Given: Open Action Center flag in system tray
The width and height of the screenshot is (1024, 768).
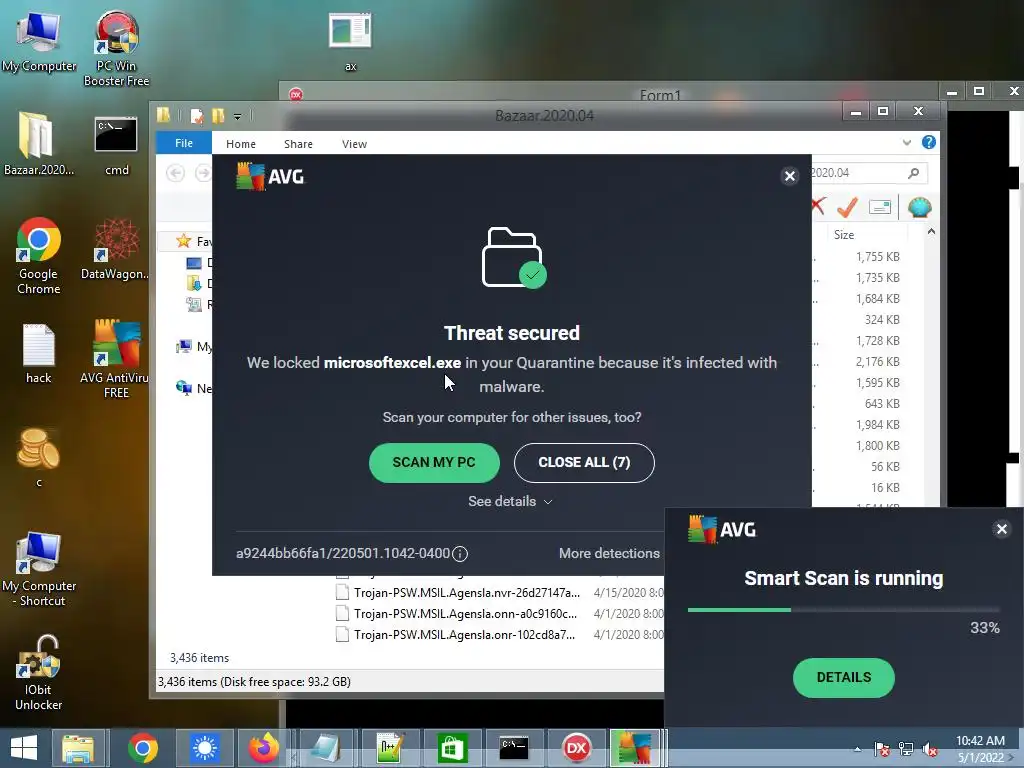Looking at the screenshot, I should (882, 748).
